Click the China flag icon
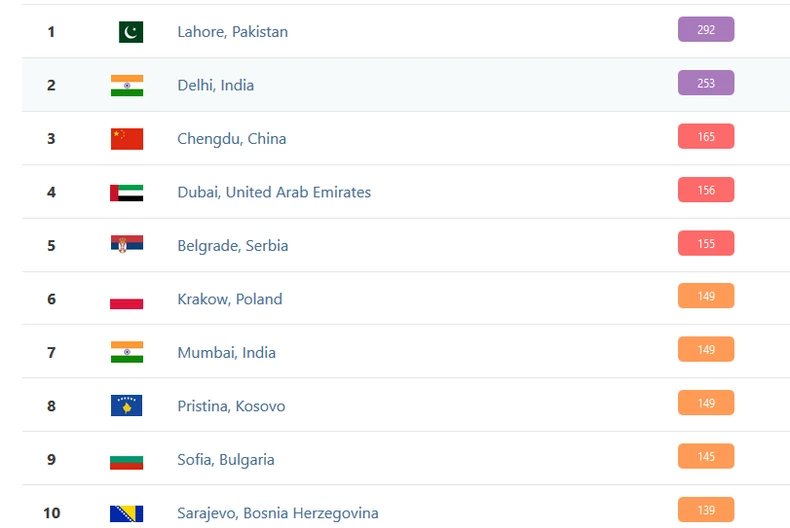This screenshot has width=790, height=528. (127, 139)
